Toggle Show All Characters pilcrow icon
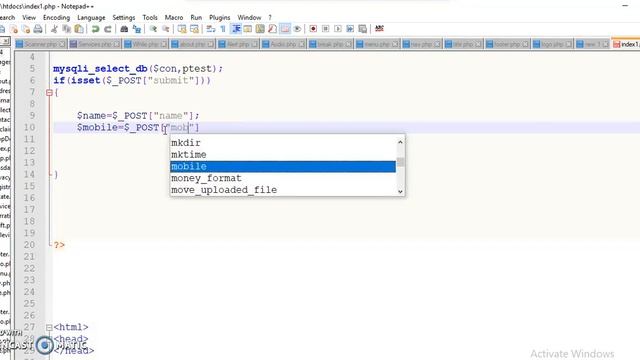This screenshot has height=360, width=640. tap(223, 29)
